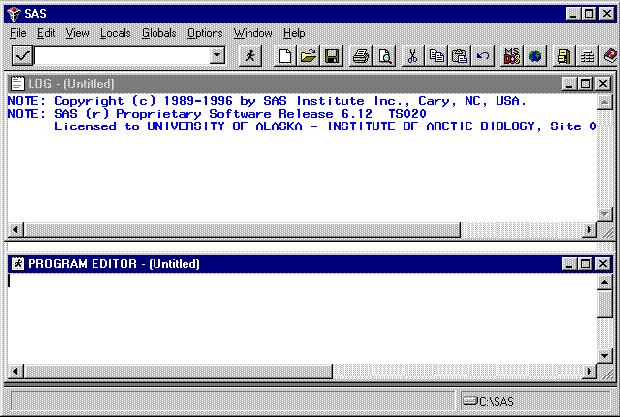Screen dimensions: 620x417
Task: Open the help book icon
Action: (x=610, y=56)
